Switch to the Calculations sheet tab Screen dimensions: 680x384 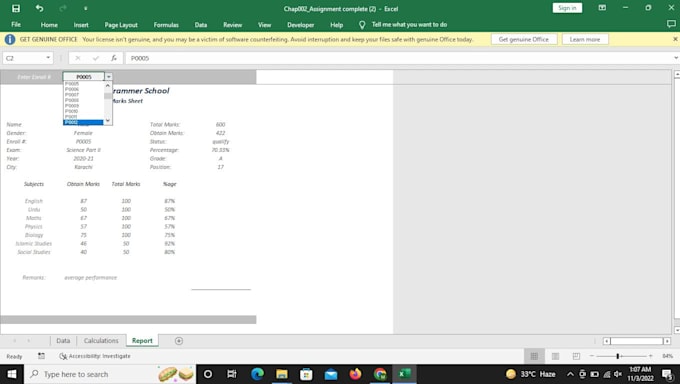[101, 341]
